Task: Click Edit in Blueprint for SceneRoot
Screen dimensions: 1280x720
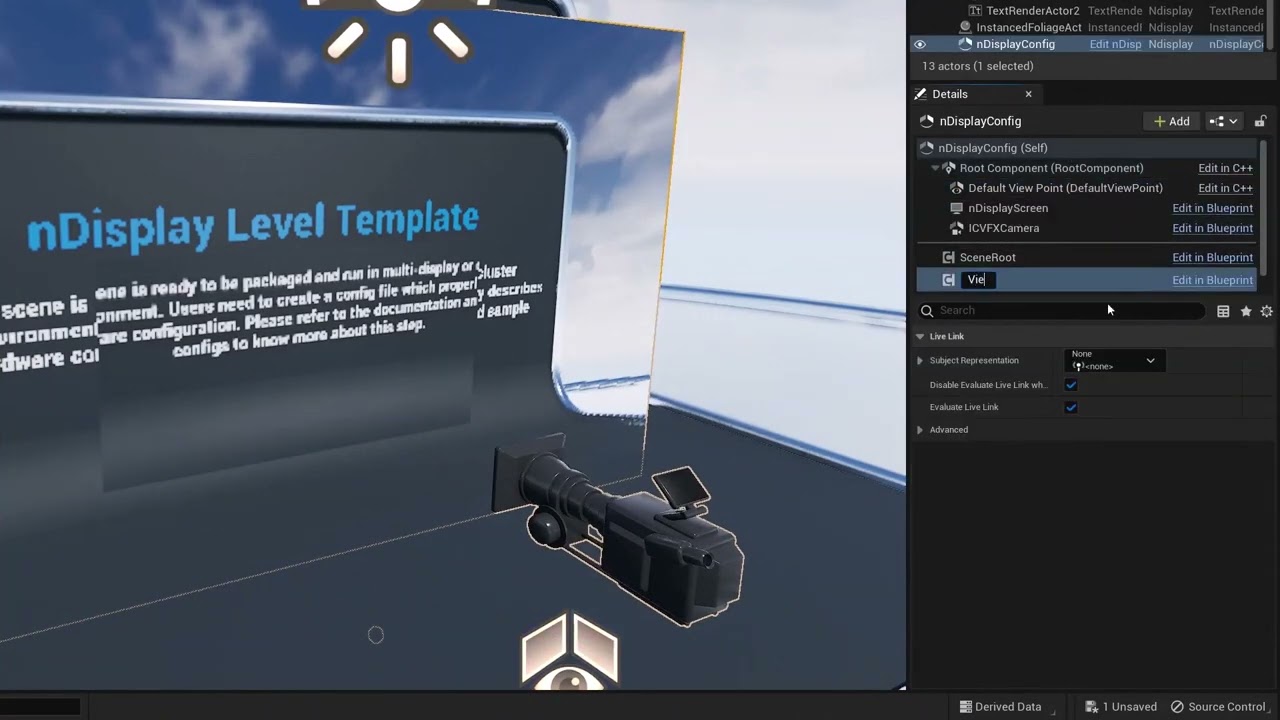Action: 1212,257
